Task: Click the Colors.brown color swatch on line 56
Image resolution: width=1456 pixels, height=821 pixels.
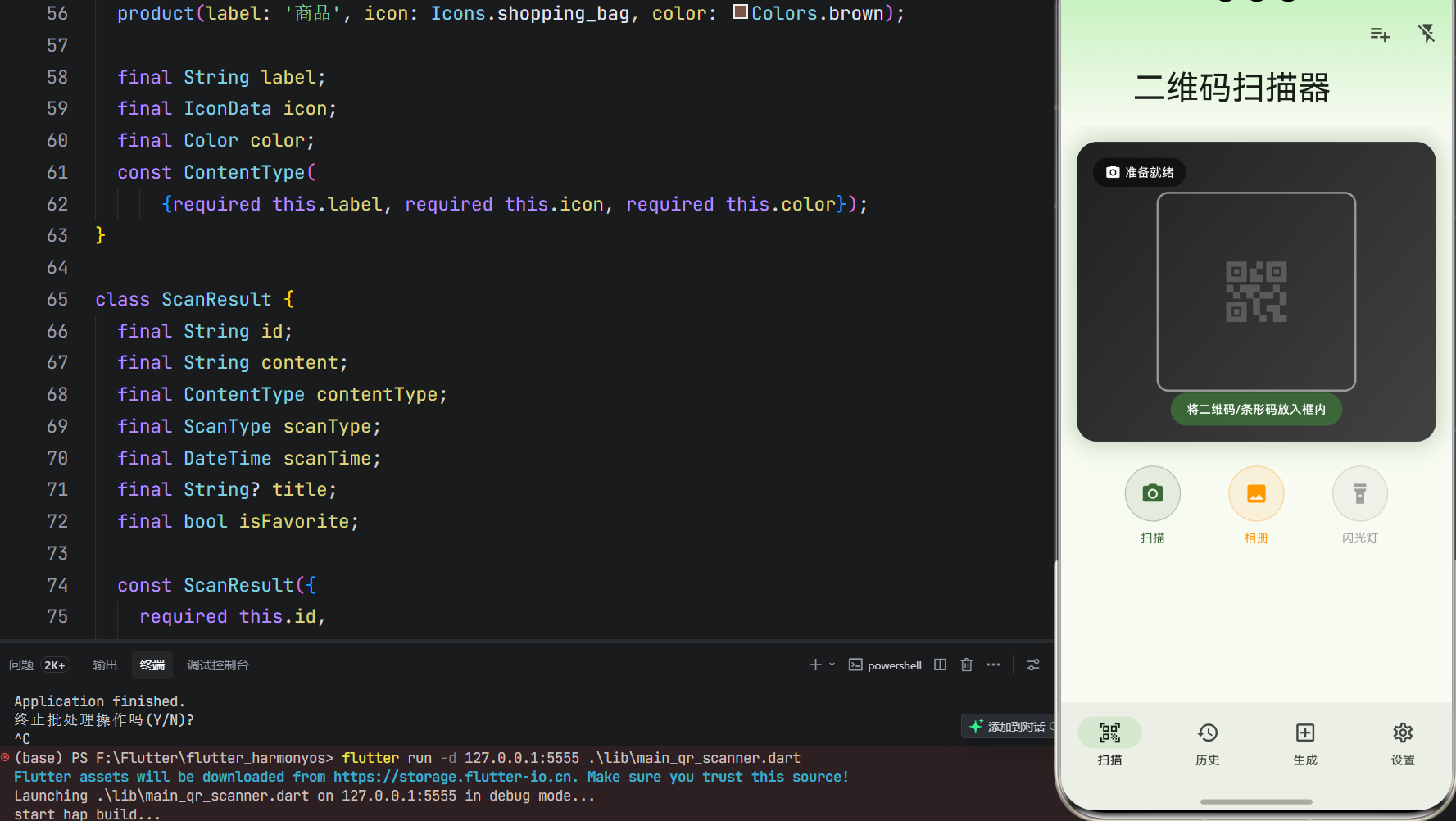Action: click(741, 11)
